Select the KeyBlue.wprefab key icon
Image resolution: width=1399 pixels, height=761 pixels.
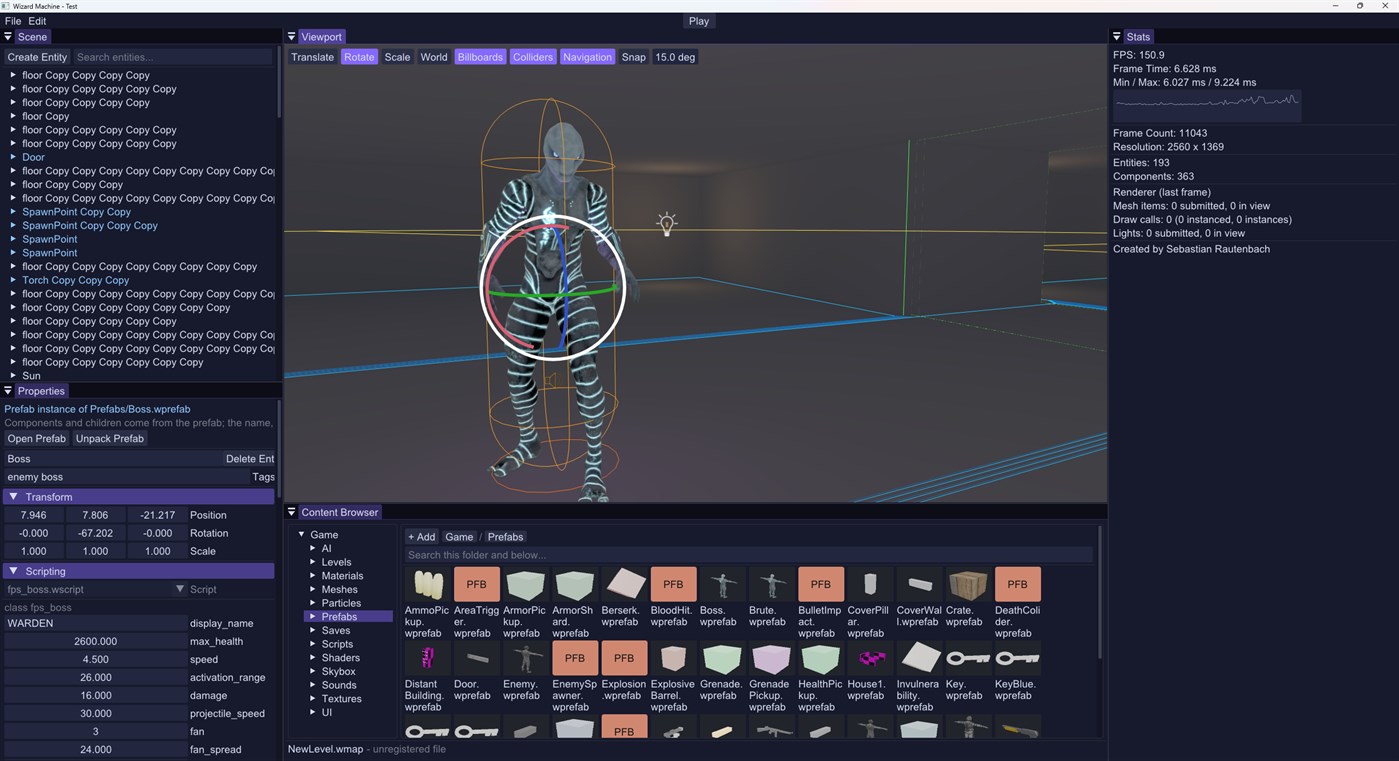click(1017, 659)
